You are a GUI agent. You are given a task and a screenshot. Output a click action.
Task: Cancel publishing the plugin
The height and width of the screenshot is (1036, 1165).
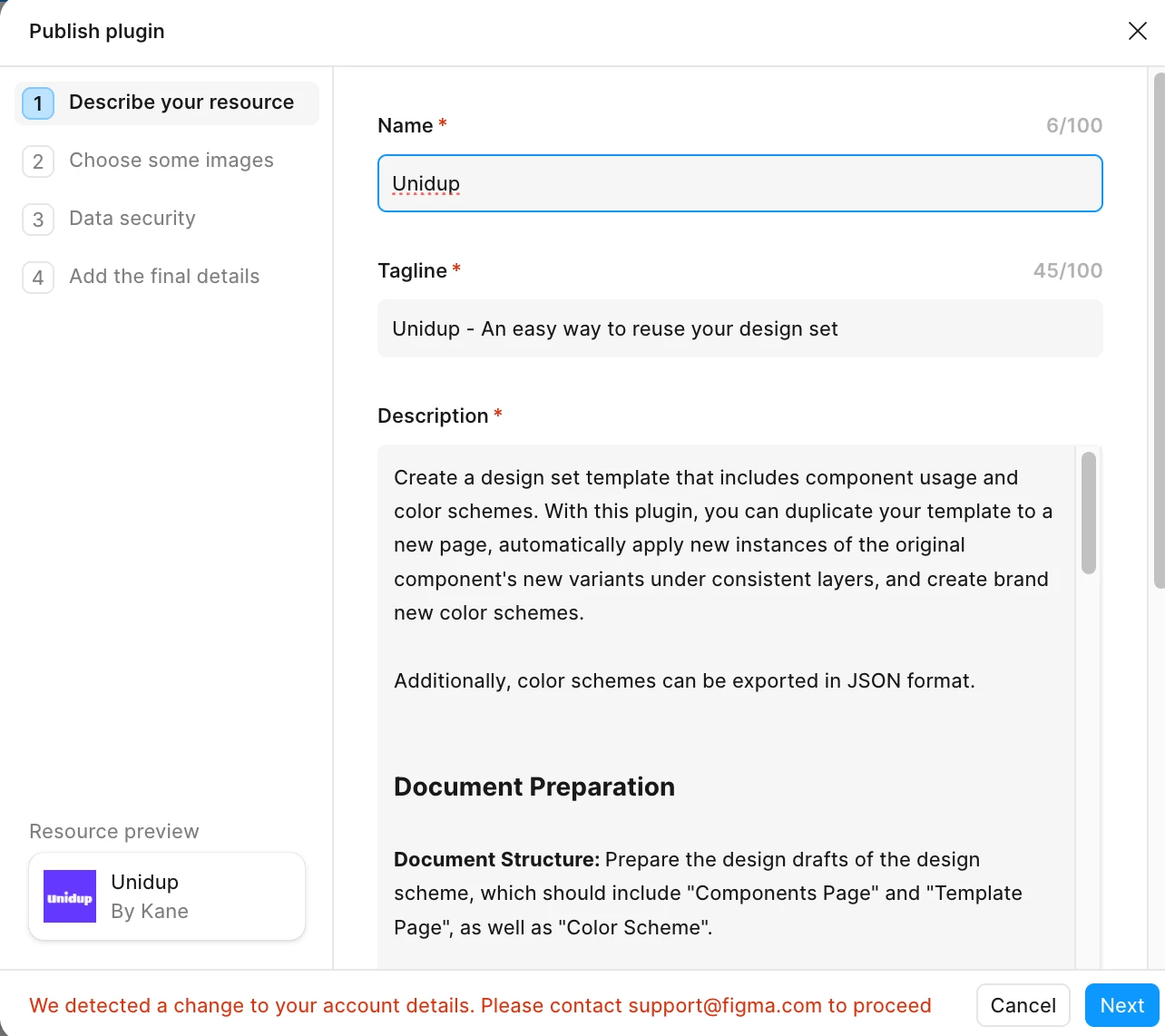(x=1023, y=1005)
